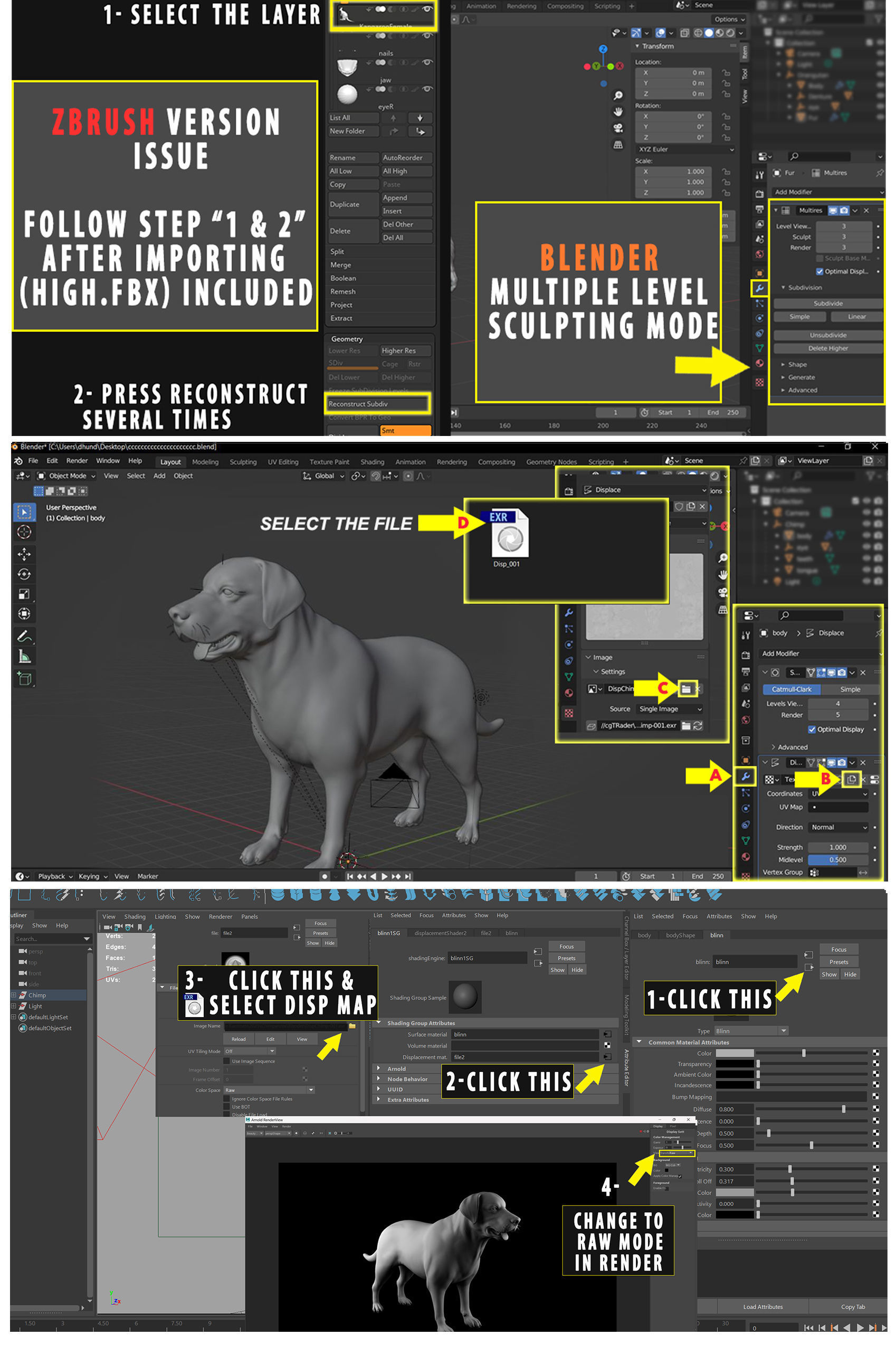Click Unsubdivide button in Multires panel
The height and width of the screenshot is (1364, 896).
click(827, 335)
